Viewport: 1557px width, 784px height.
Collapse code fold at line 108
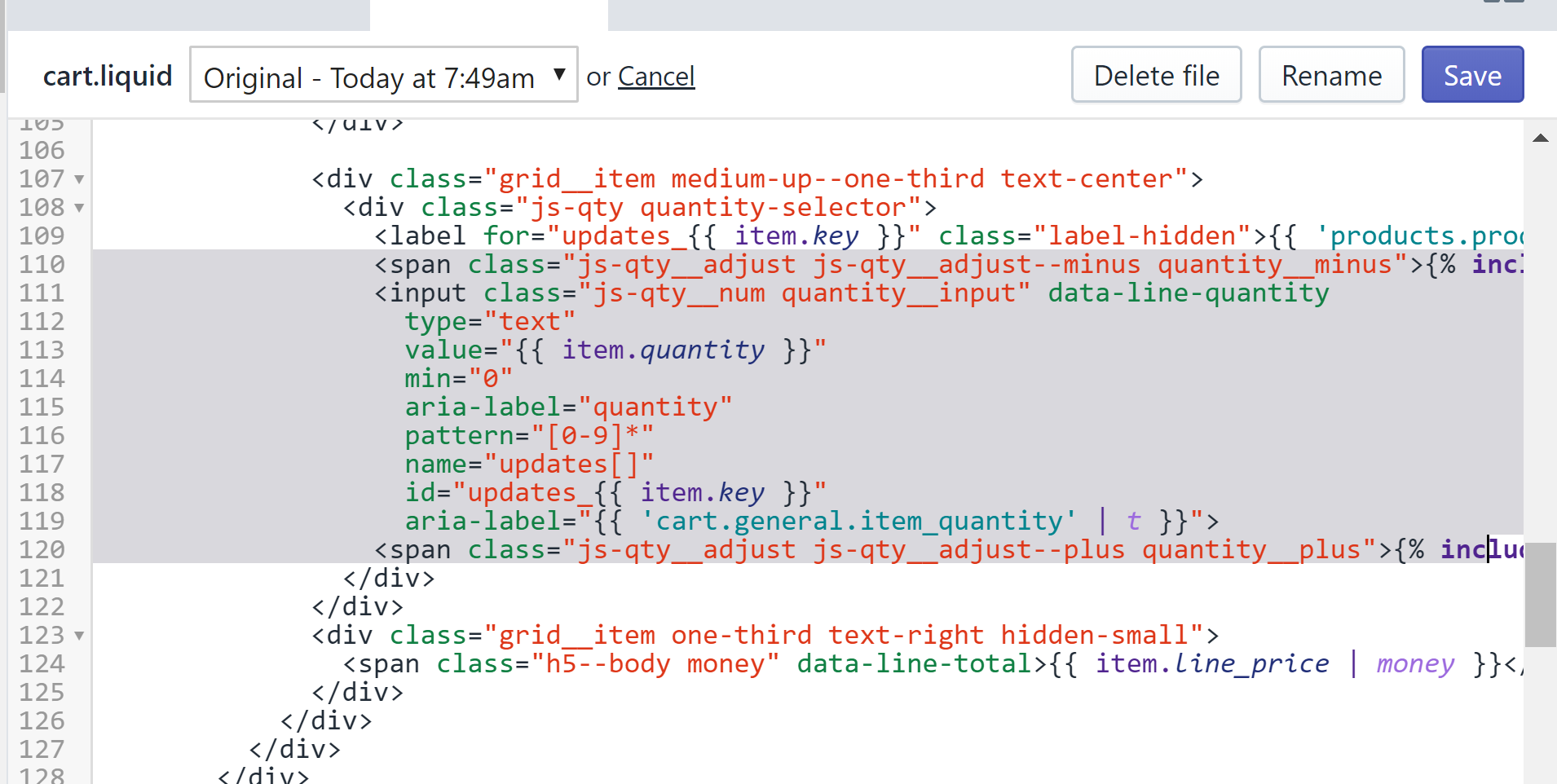[x=79, y=208]
